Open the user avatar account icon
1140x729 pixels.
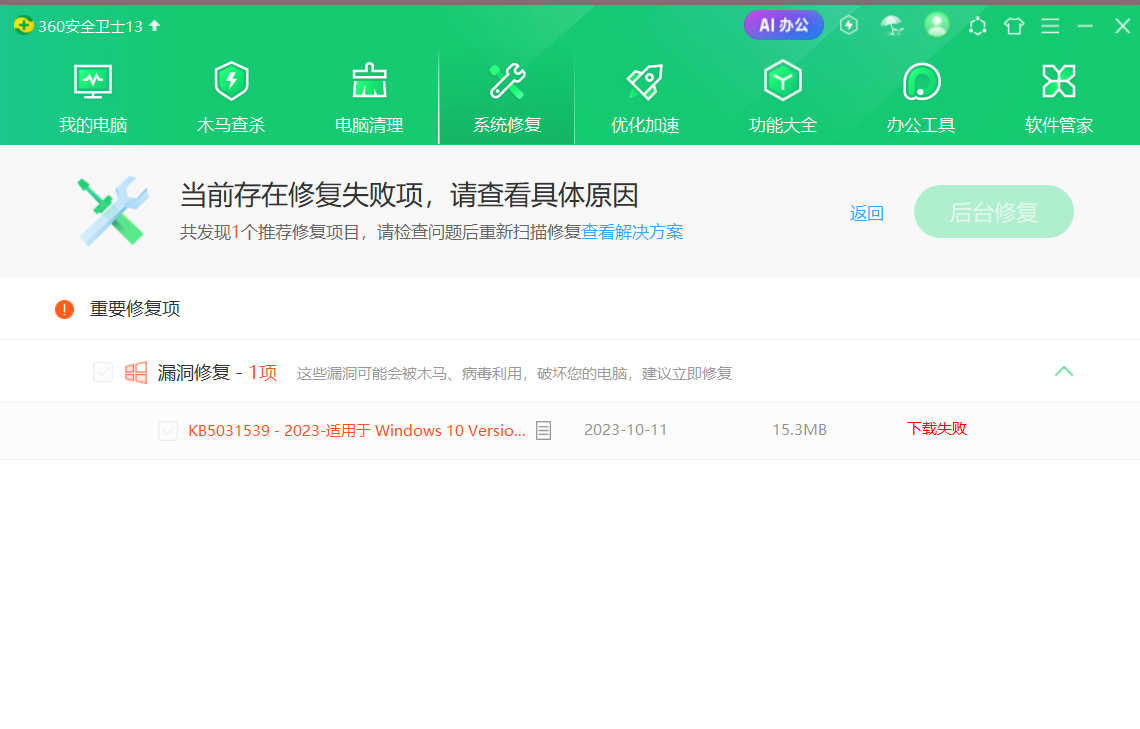tap(936, 25)
